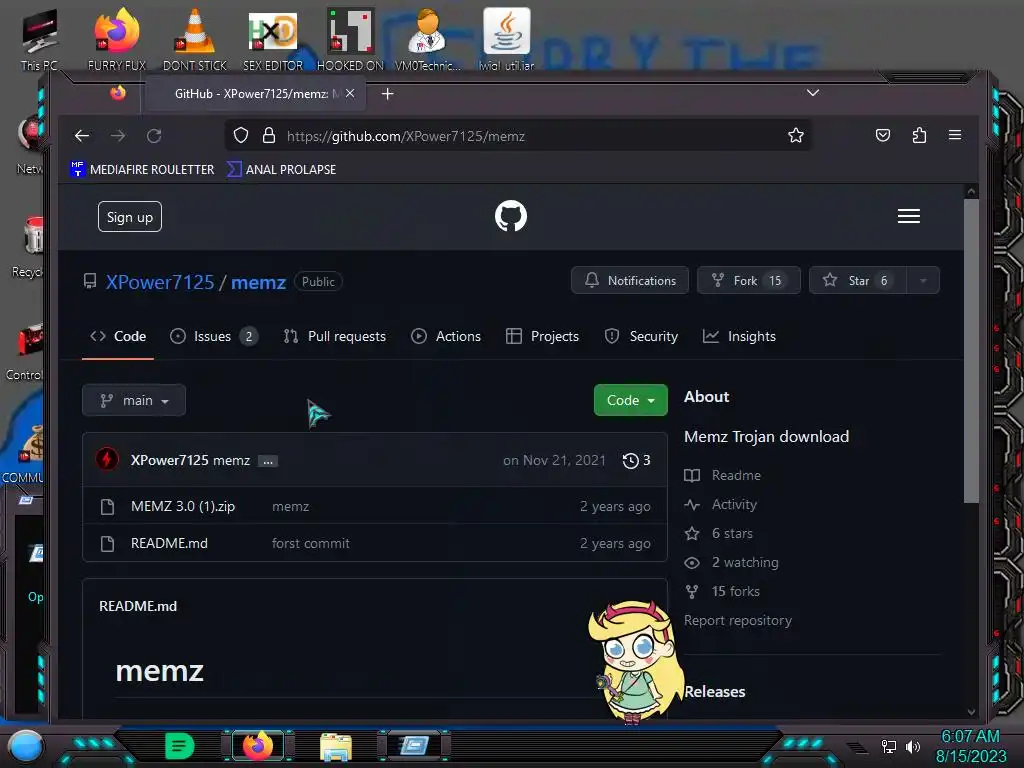The height and width of the screenshot is (768, 1024).
Task: Open a new browser tab
Action: [387, 94]
